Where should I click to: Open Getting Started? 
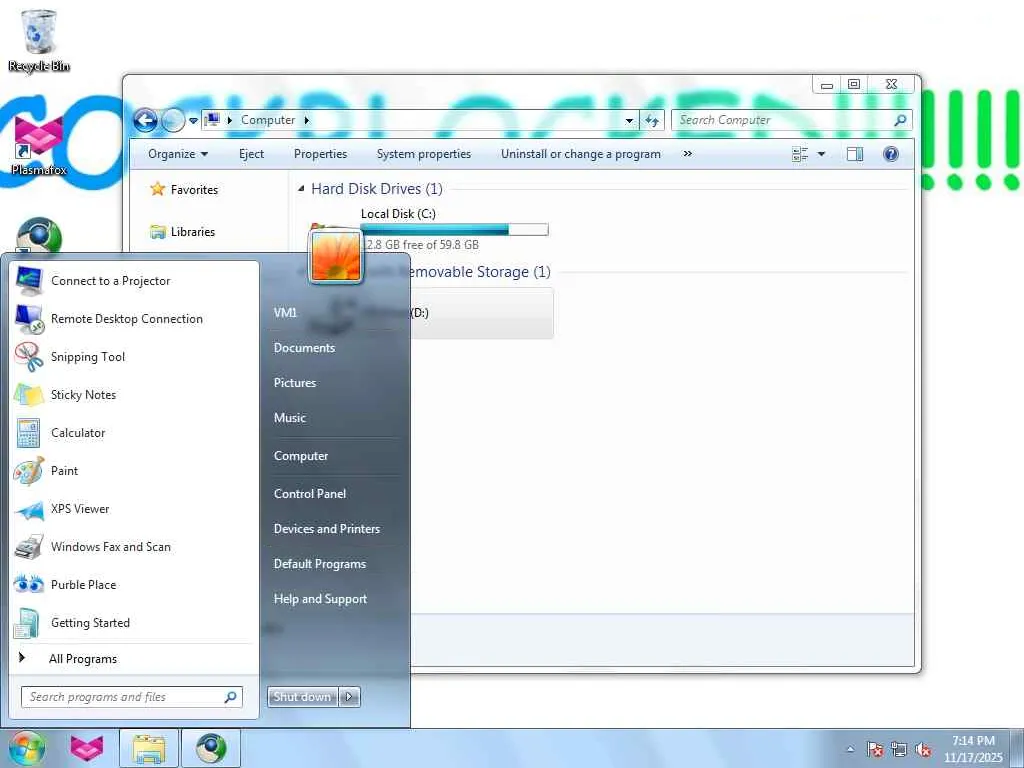click(x=134, y=622)
